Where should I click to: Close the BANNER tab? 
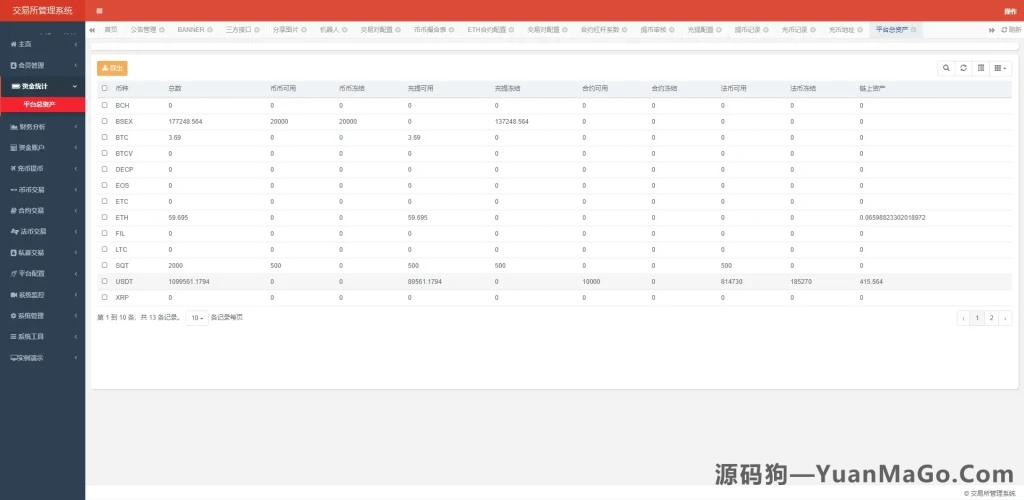(x=210, y=30)
